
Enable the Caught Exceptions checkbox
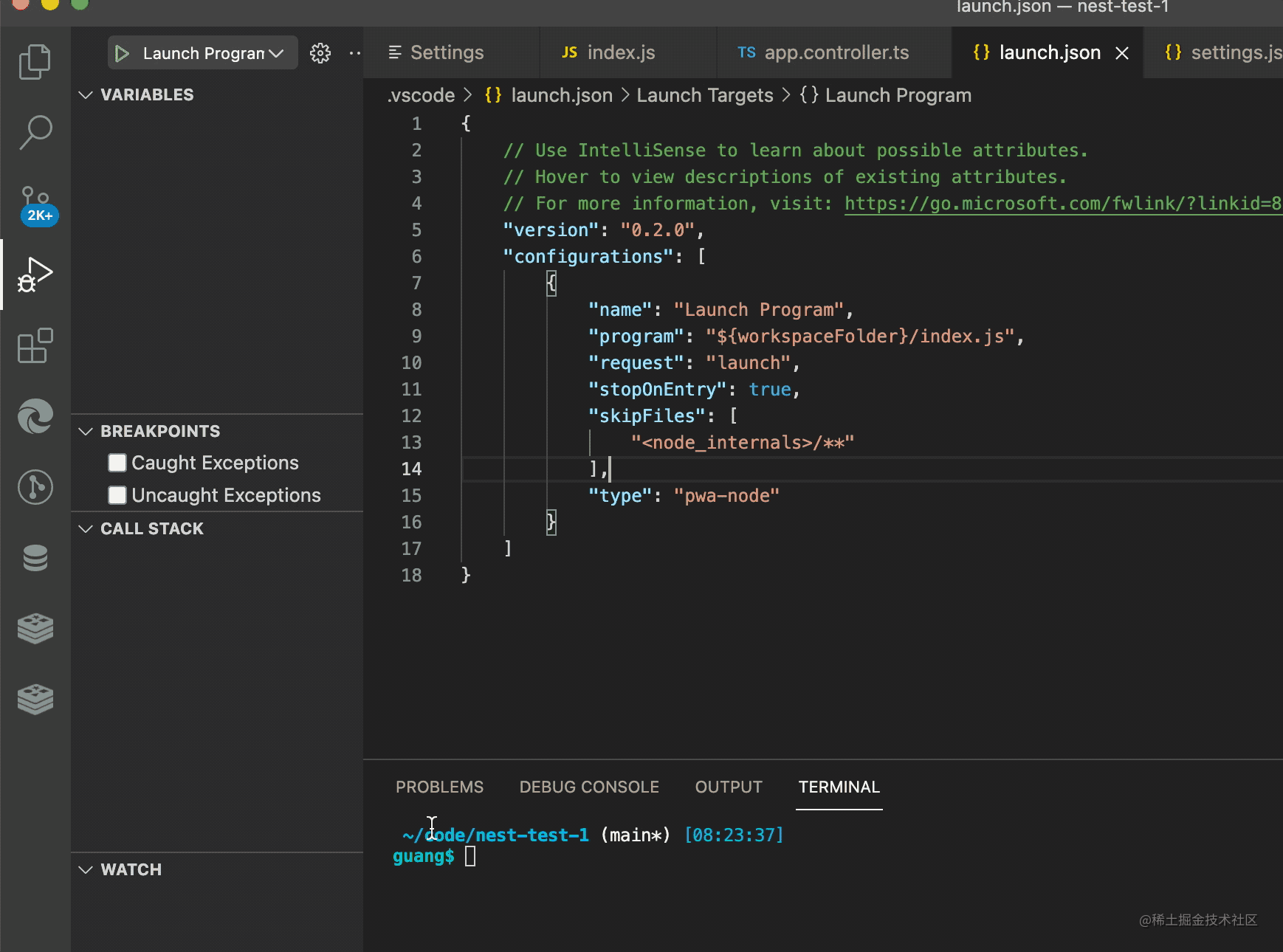(117, 463)
